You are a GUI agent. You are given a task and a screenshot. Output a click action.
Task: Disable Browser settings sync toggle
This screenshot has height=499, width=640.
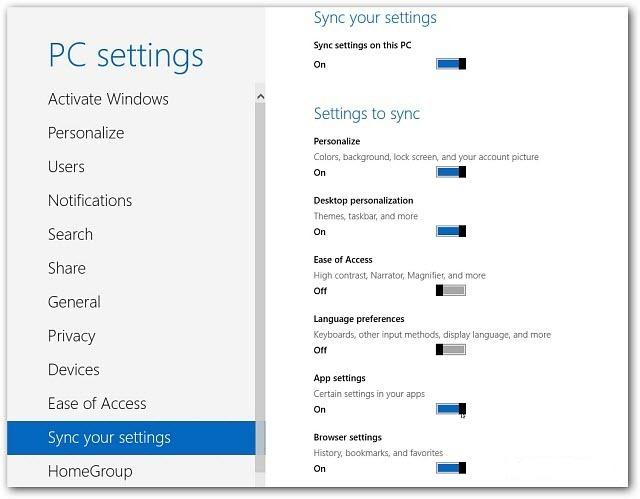[451, 467]
